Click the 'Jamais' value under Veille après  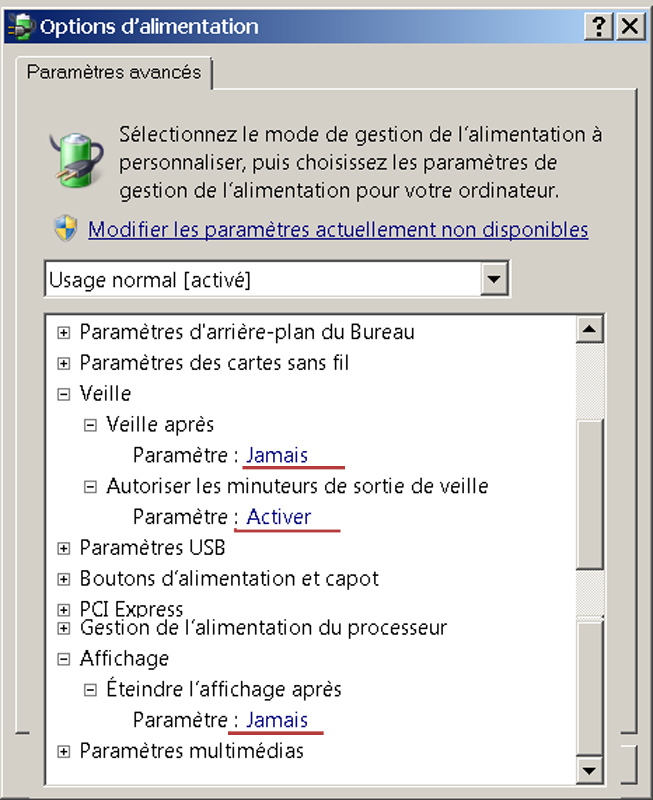point(277,455)
